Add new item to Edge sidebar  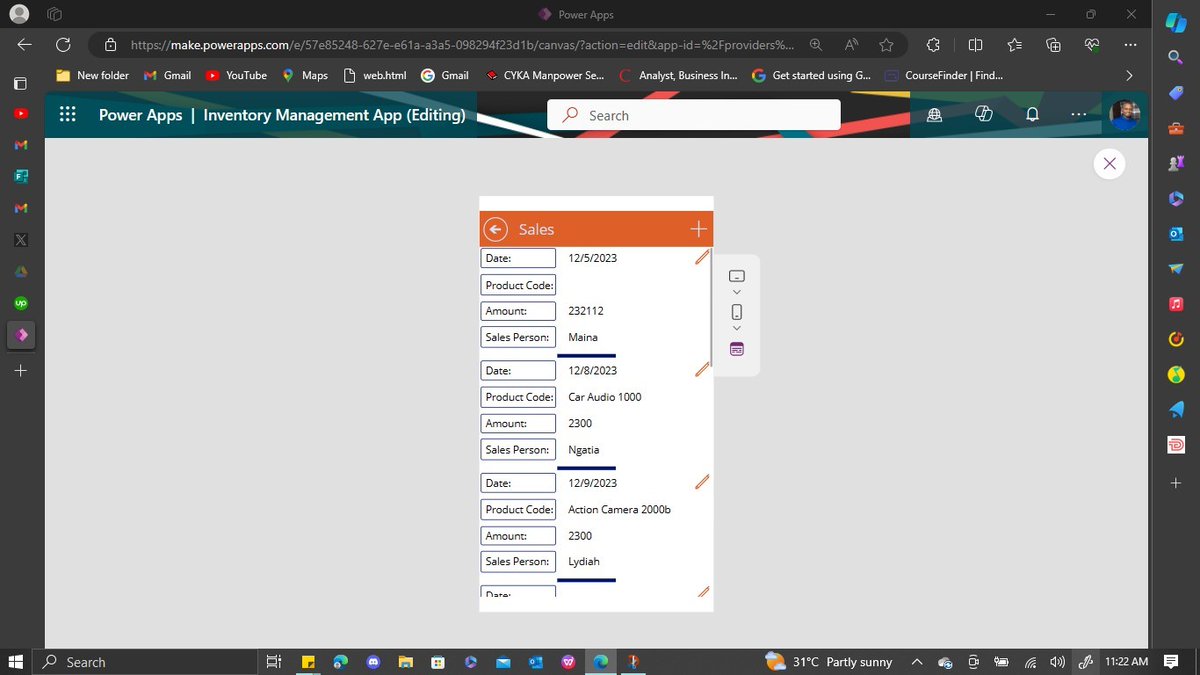pos(1176,483)
